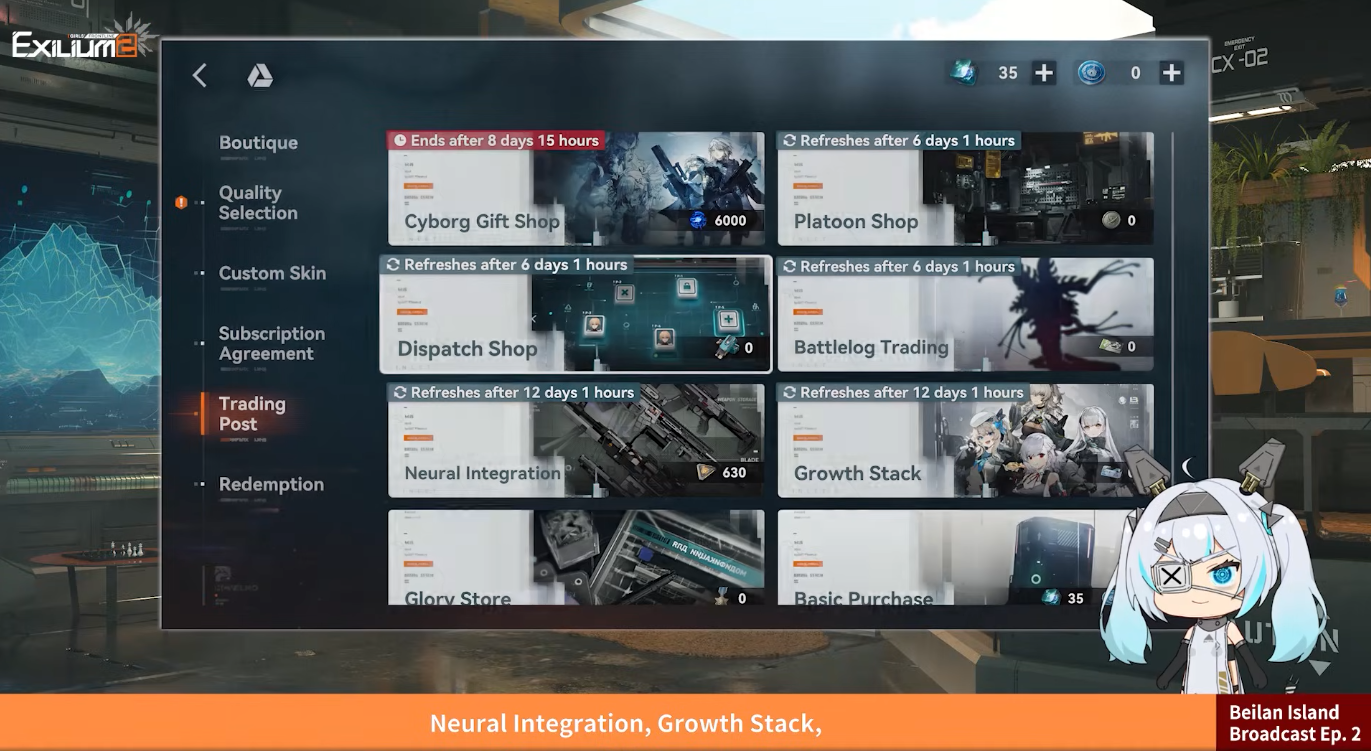Click the crystal balance value 35 in header

(x=1008, y=73)
